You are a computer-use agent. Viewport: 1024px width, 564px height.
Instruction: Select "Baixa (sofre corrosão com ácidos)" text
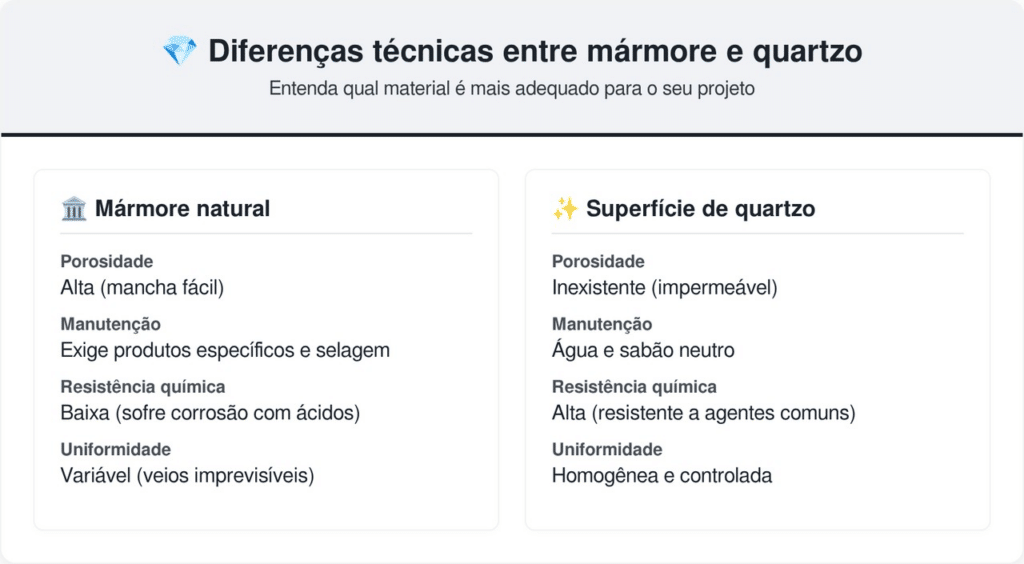(x=210, y=413)
